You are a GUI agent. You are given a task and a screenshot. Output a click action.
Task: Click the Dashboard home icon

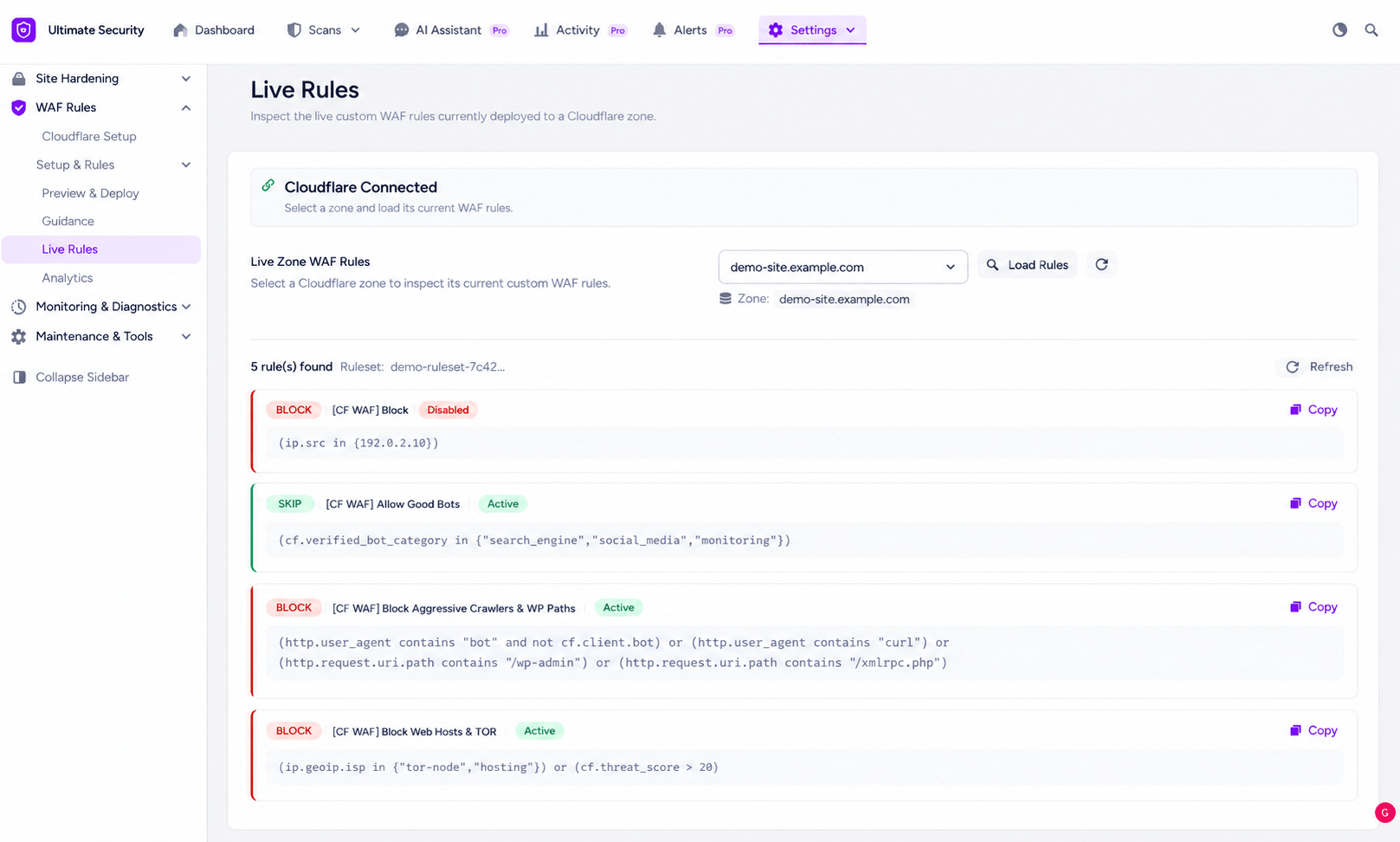pos(180,30)
